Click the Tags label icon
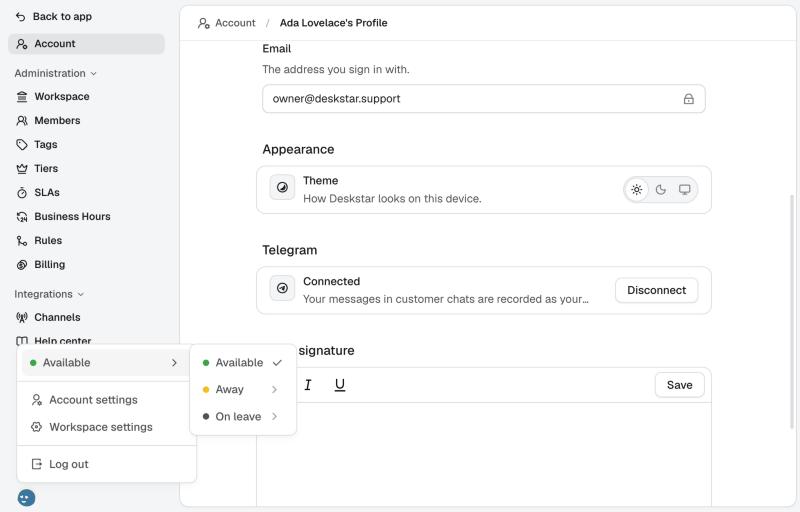800x512 pixels. coord(22,144)
